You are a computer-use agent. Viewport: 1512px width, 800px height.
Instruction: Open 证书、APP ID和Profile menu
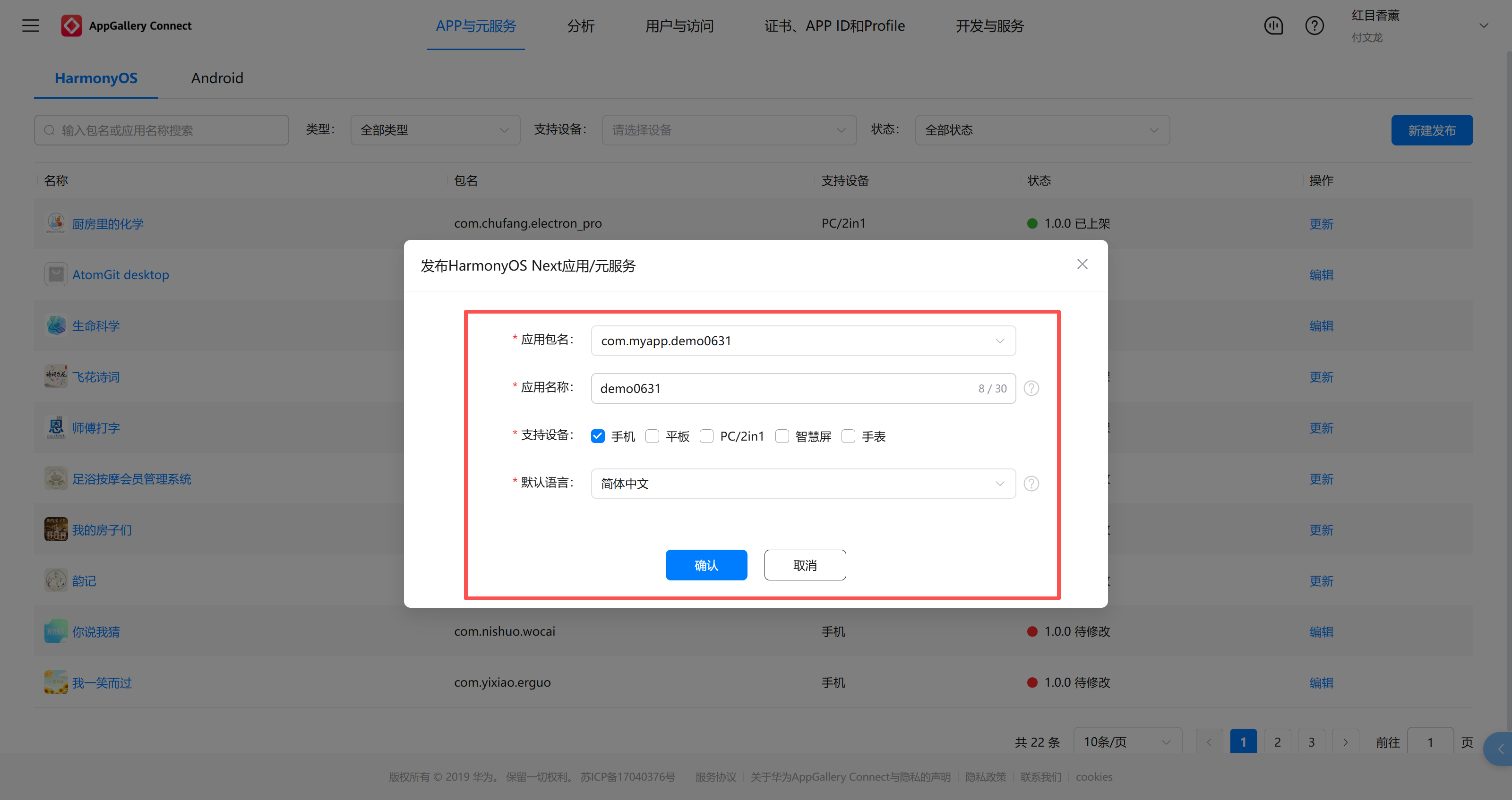point(834,26)
